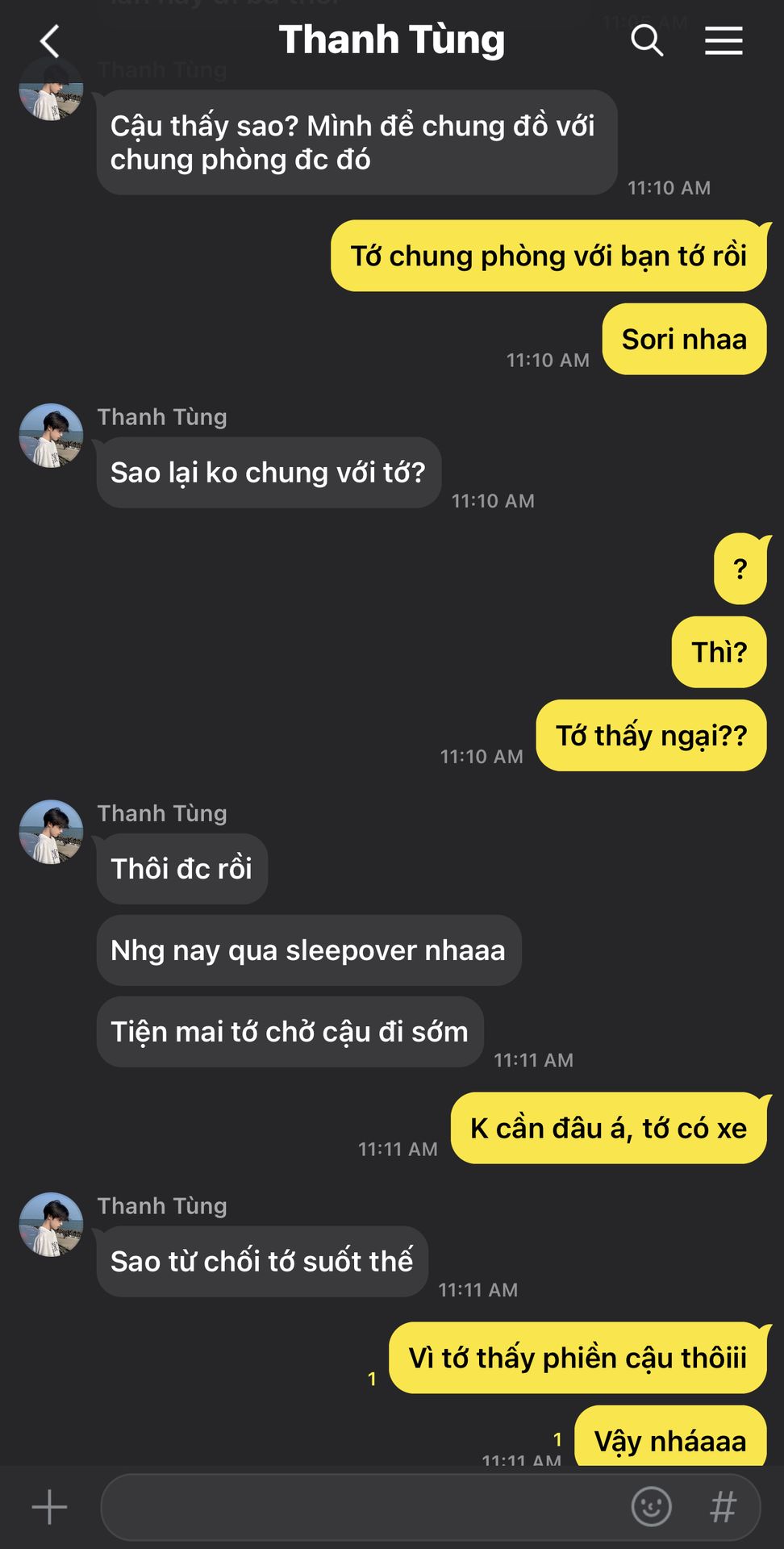Tap the hashtag icon in input bar

pos(724,1506)
